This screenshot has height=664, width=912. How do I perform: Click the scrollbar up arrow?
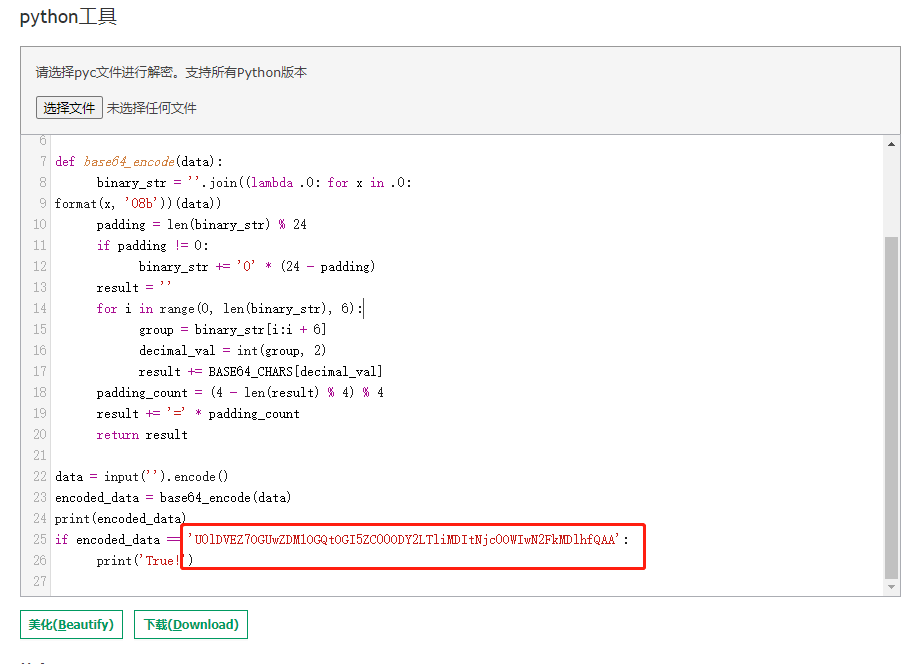[x=892, y=144]
